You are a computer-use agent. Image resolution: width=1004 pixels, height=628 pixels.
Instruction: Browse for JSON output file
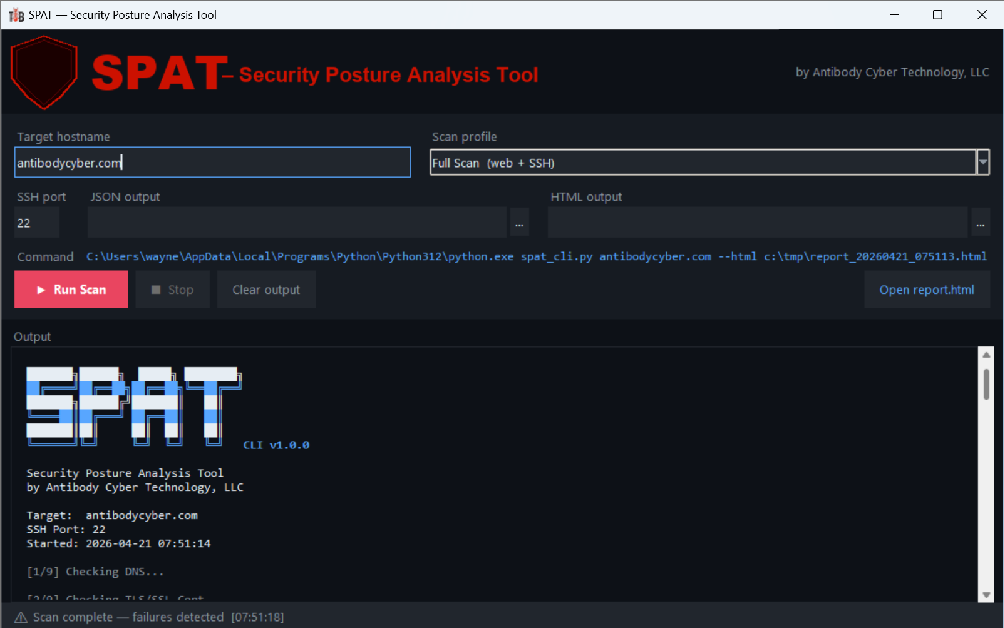519,223
